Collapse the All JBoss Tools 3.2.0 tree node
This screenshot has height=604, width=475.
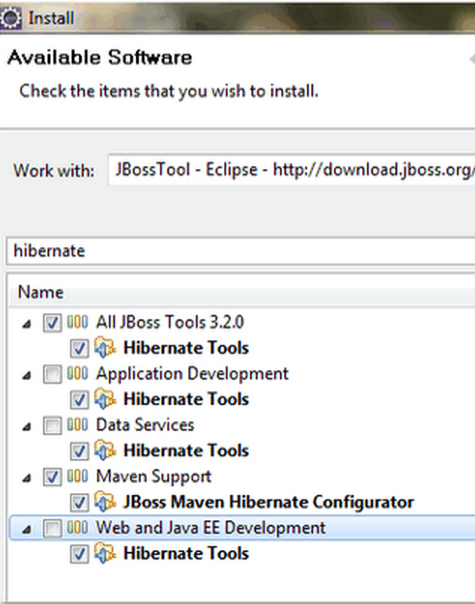coord(26,324)
